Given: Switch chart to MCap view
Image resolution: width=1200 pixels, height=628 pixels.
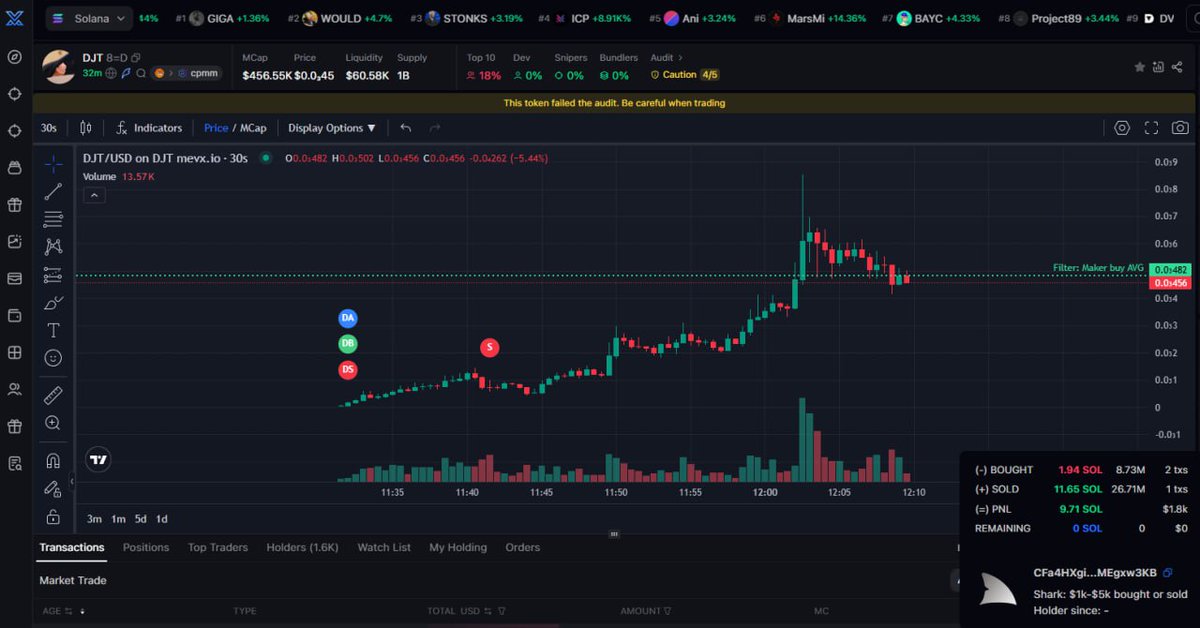Looking at the screenshot, I should (253, 128).
